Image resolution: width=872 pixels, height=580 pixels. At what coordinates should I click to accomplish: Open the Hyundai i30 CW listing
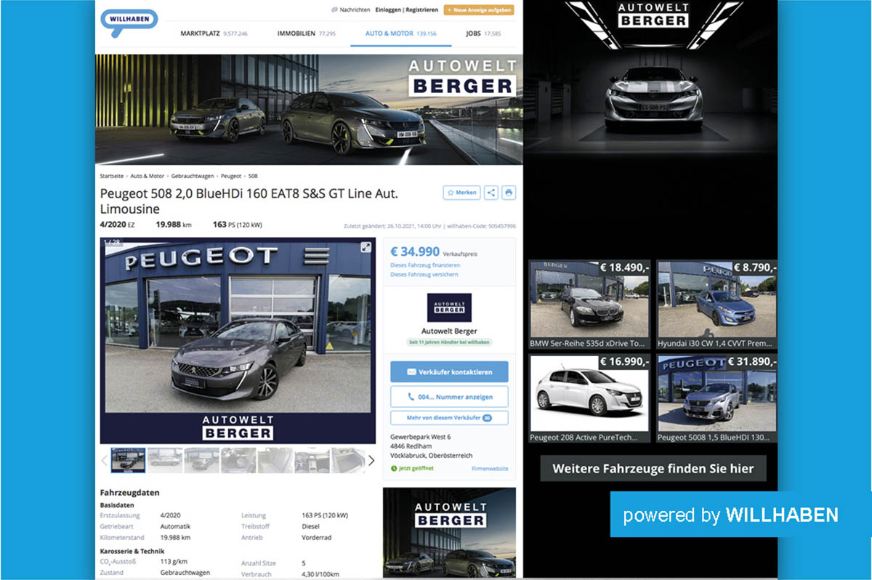pos(716,305)
